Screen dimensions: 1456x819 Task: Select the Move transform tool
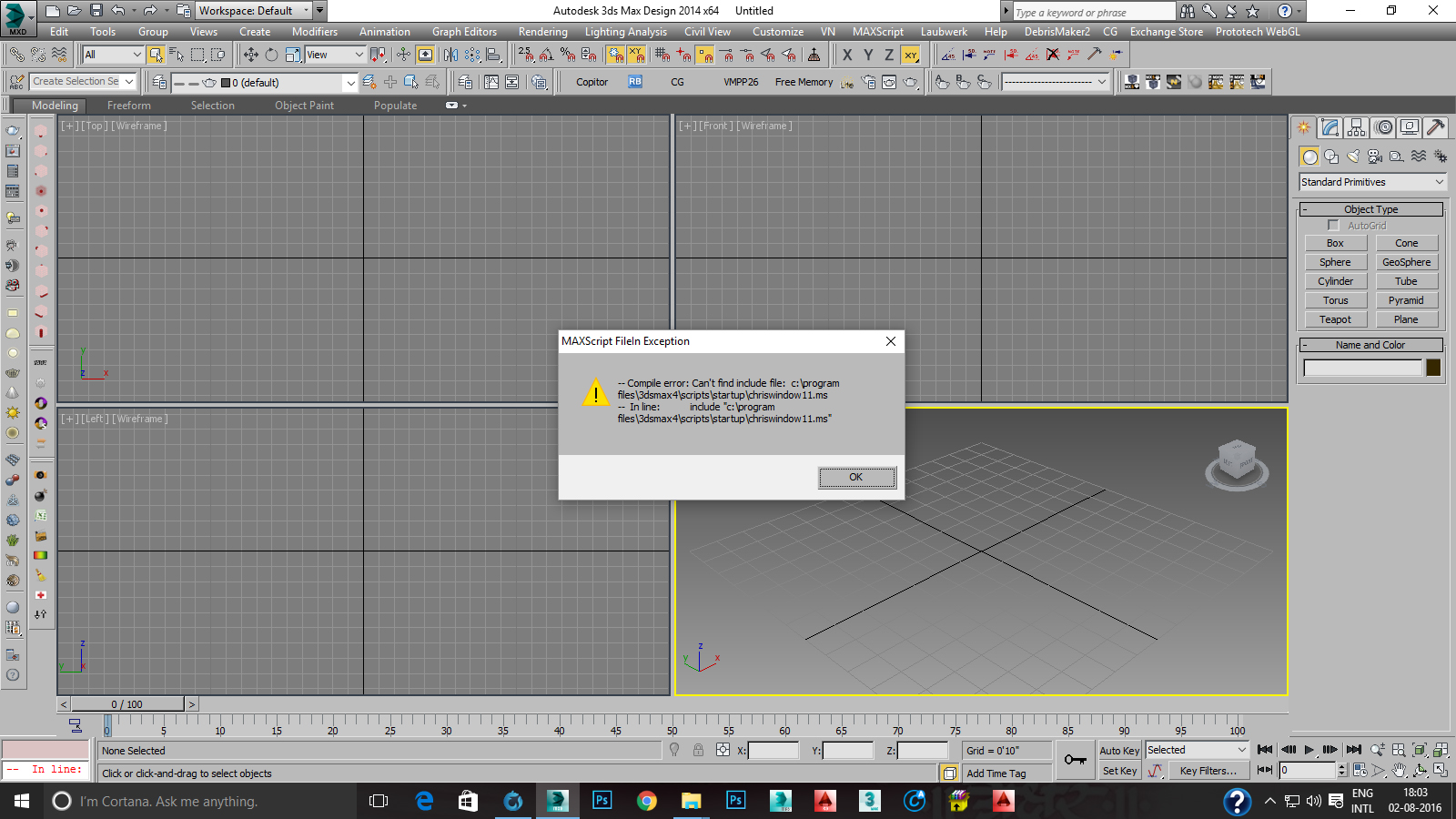click(x=250, y=56)
